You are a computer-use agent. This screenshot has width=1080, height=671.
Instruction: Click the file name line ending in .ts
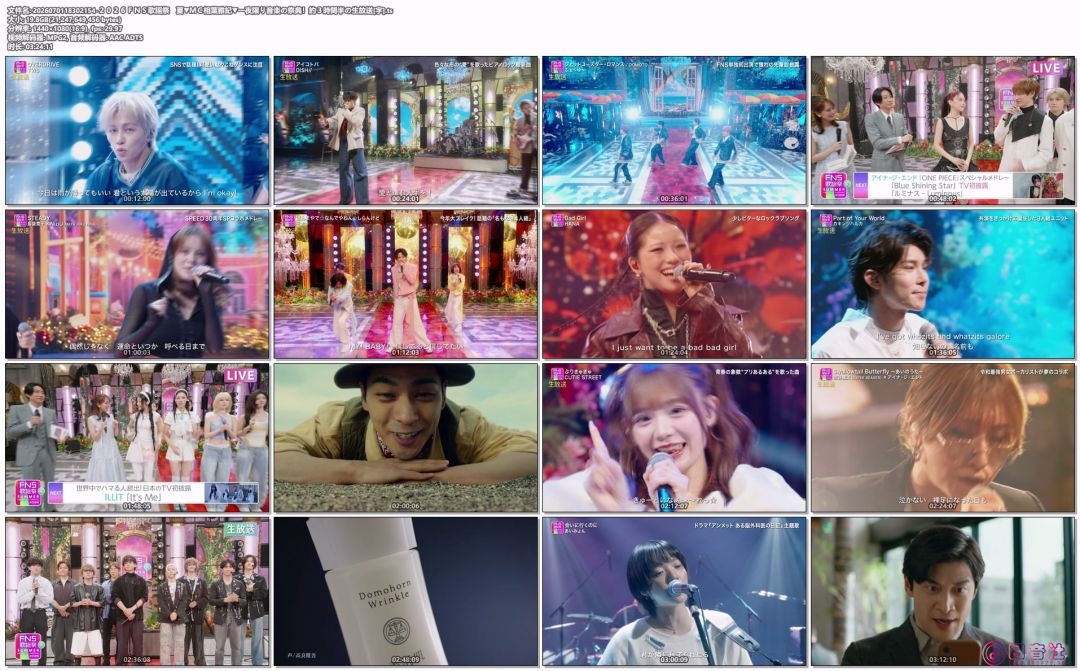tap(200, 10)
